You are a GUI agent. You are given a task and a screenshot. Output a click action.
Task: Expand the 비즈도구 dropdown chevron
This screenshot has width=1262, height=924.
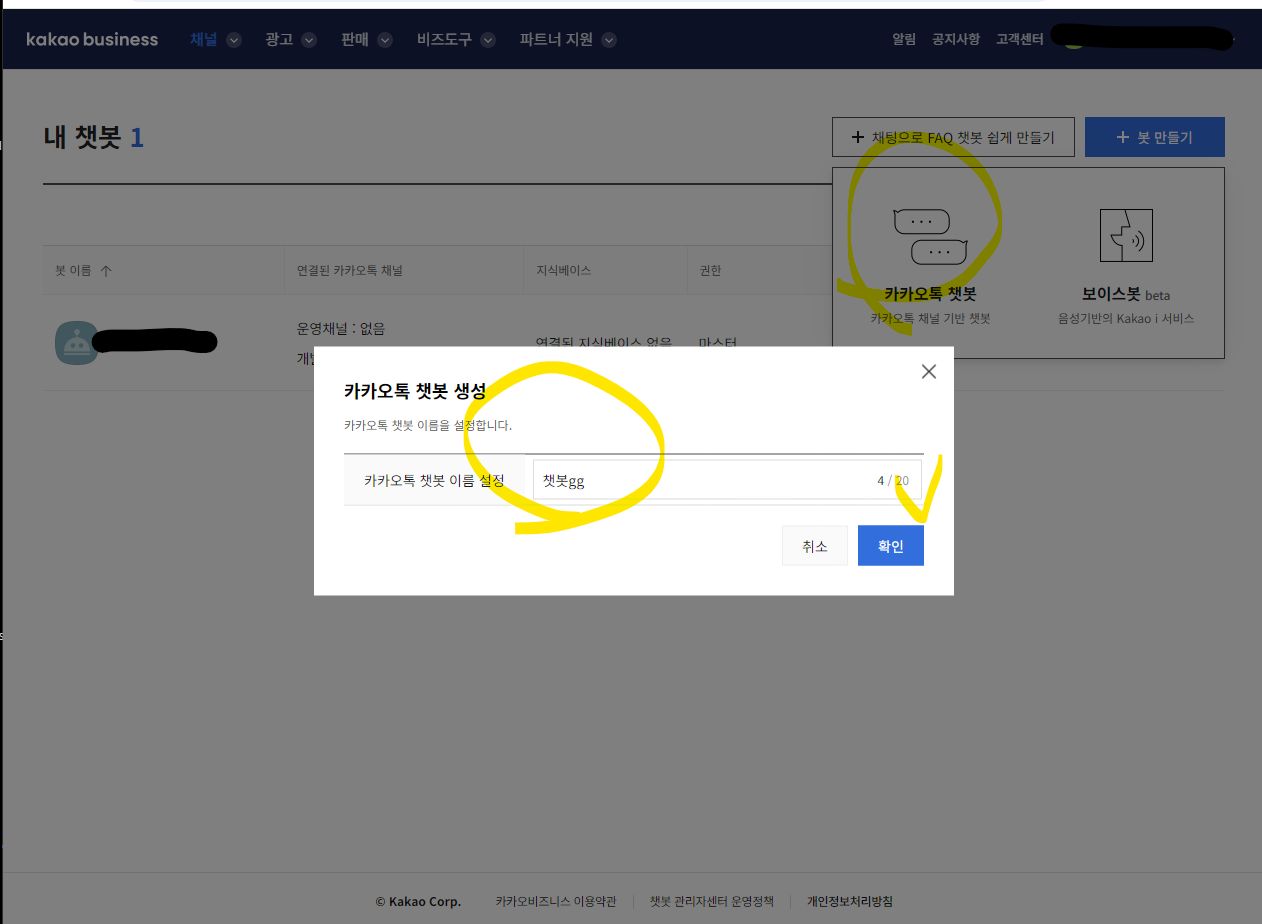(x=488, y=40)
